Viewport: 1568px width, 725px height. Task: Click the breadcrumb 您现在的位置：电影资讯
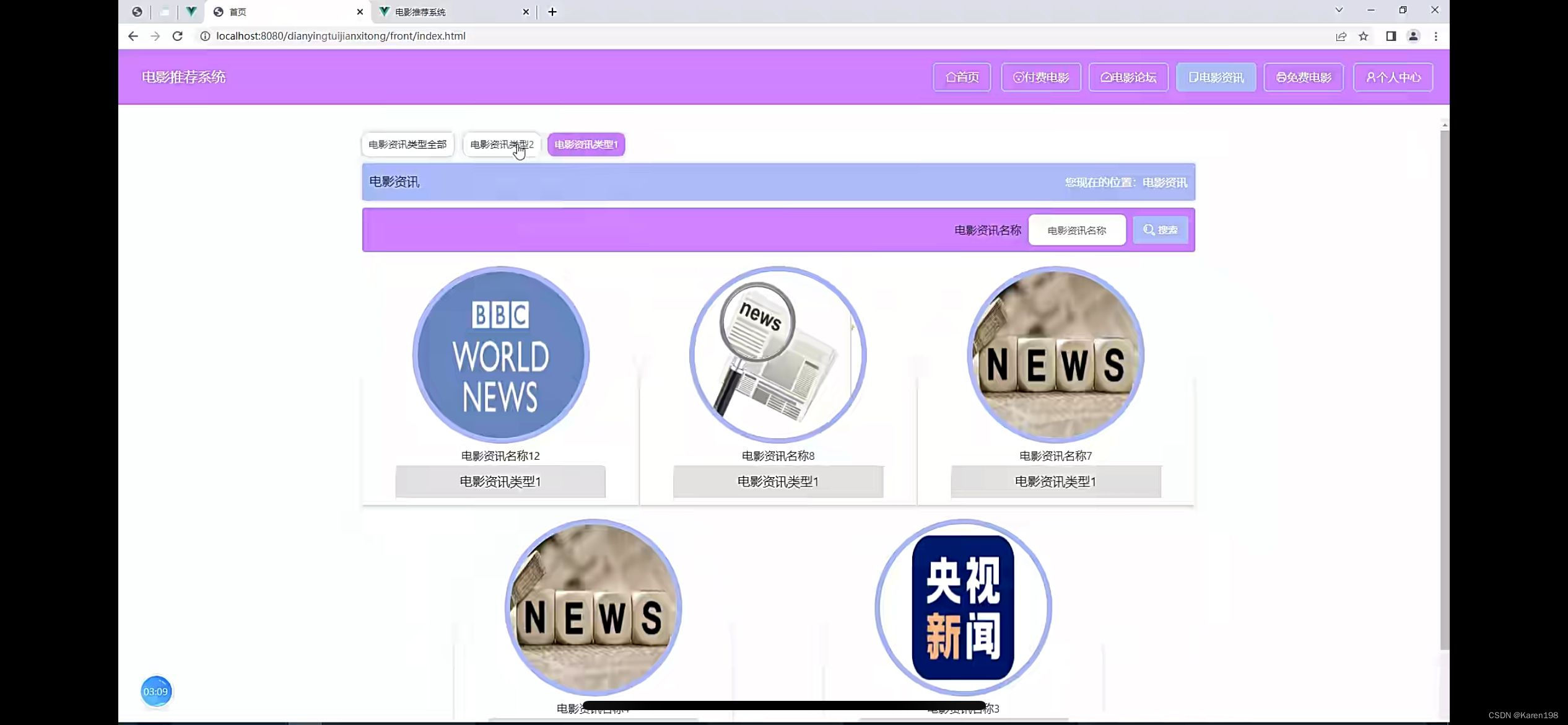click(x=1126, y=183)
